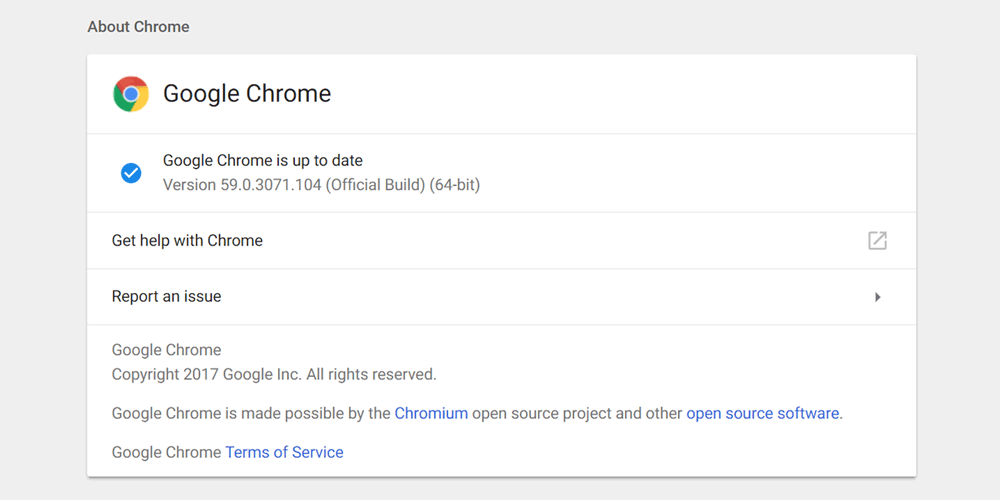Open the Chromium project link

pos(431,413)
